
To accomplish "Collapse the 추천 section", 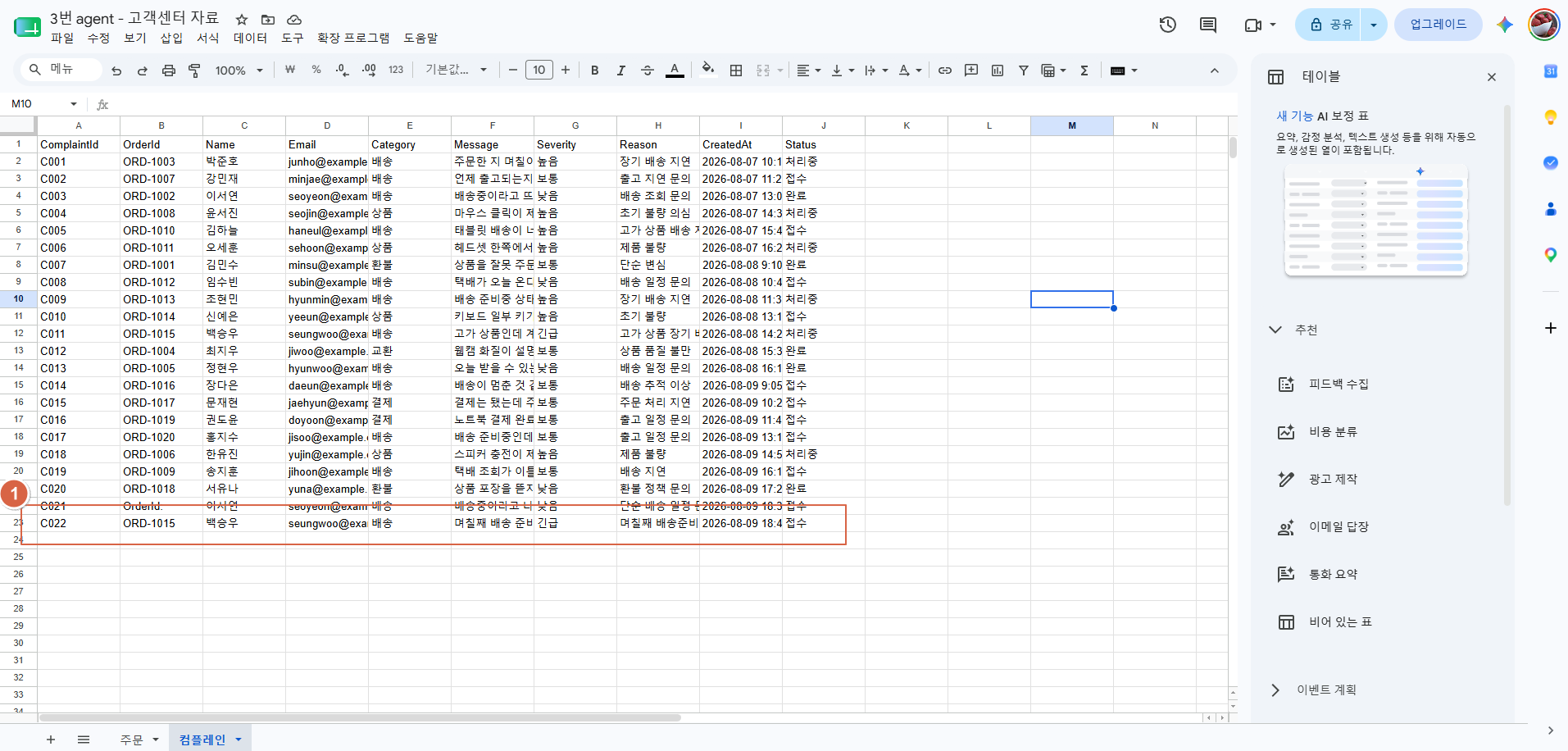I will pyautogui.click(x=1275, y=330).
